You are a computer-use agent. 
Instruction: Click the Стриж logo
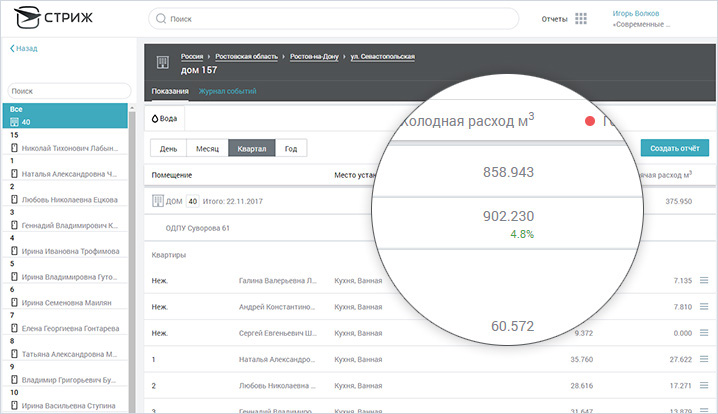pyautogui.click(x=54, y=18)
